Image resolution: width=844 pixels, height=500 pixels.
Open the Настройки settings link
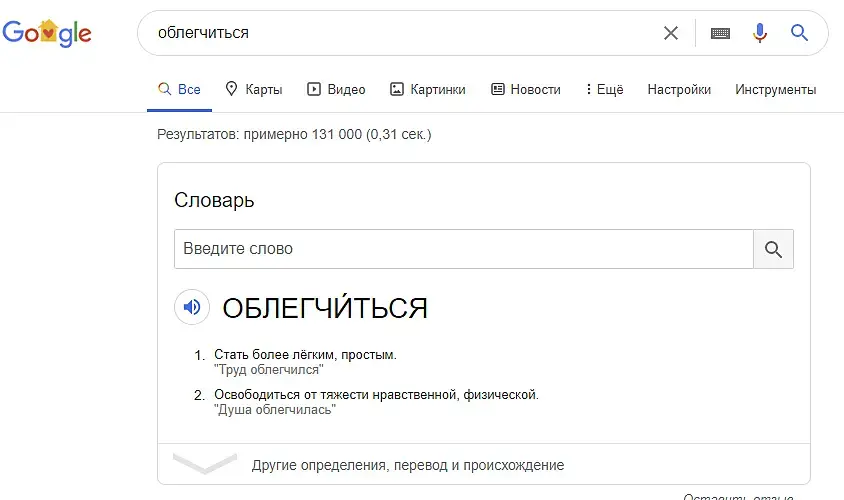tap(679, 89)
